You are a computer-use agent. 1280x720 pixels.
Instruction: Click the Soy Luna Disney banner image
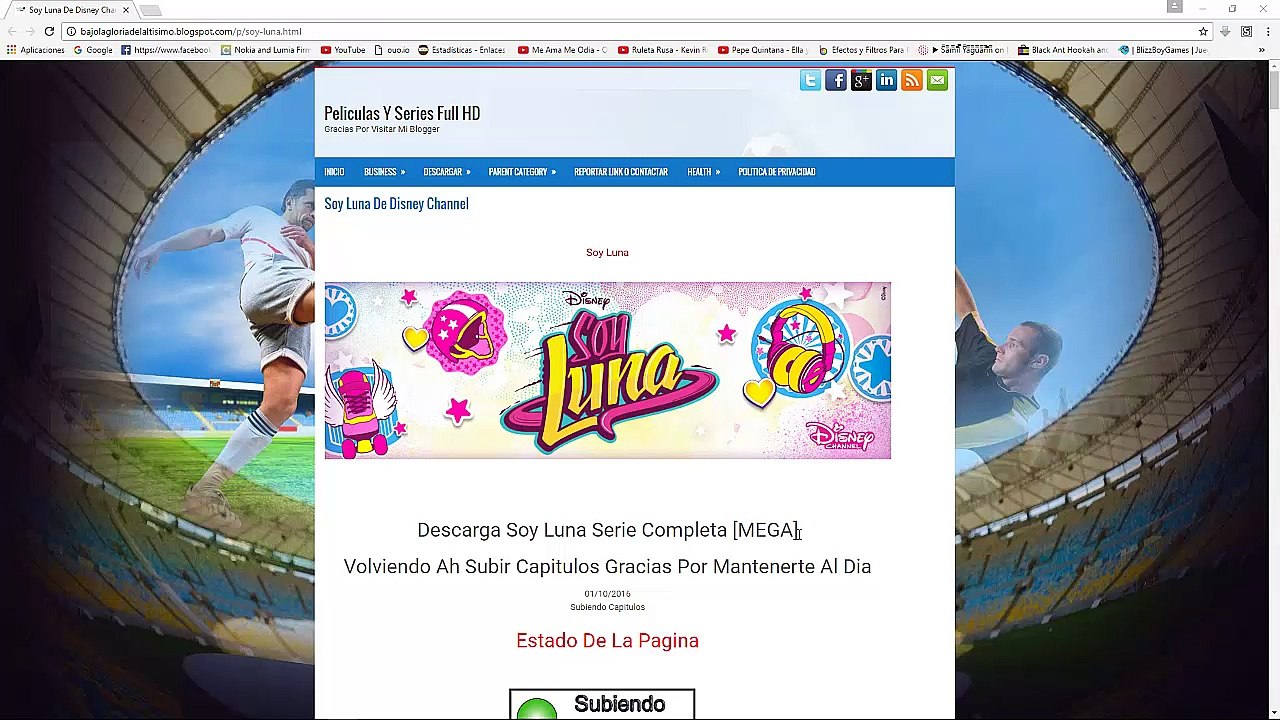(607, 370)
